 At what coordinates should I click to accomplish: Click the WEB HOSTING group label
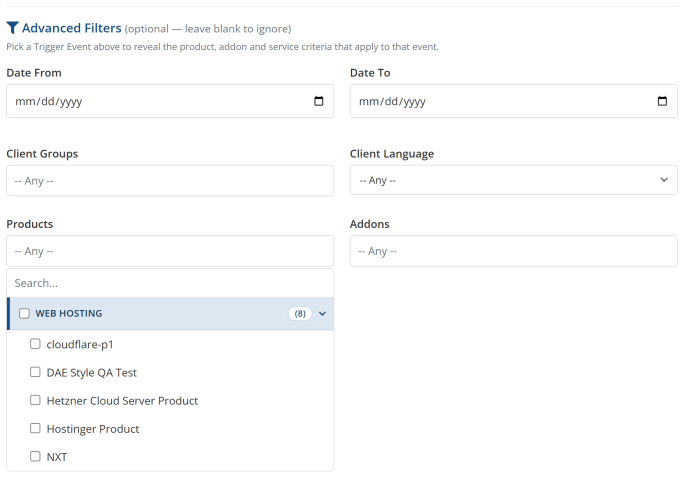tap(69, 314)
